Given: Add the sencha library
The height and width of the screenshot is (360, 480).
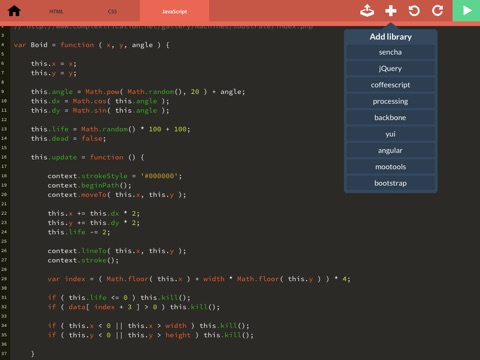Looking at the screenshot, I should pos(390,52).
